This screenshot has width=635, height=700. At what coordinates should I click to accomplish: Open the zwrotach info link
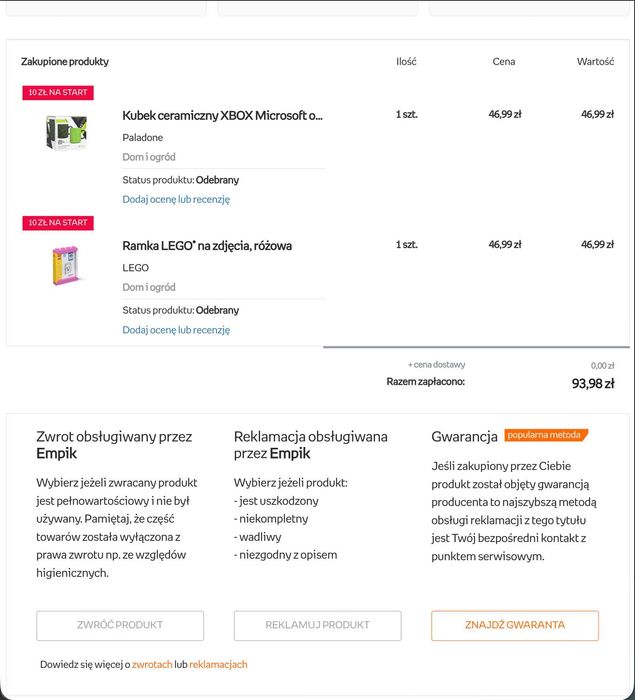click(x=152, y=664)
